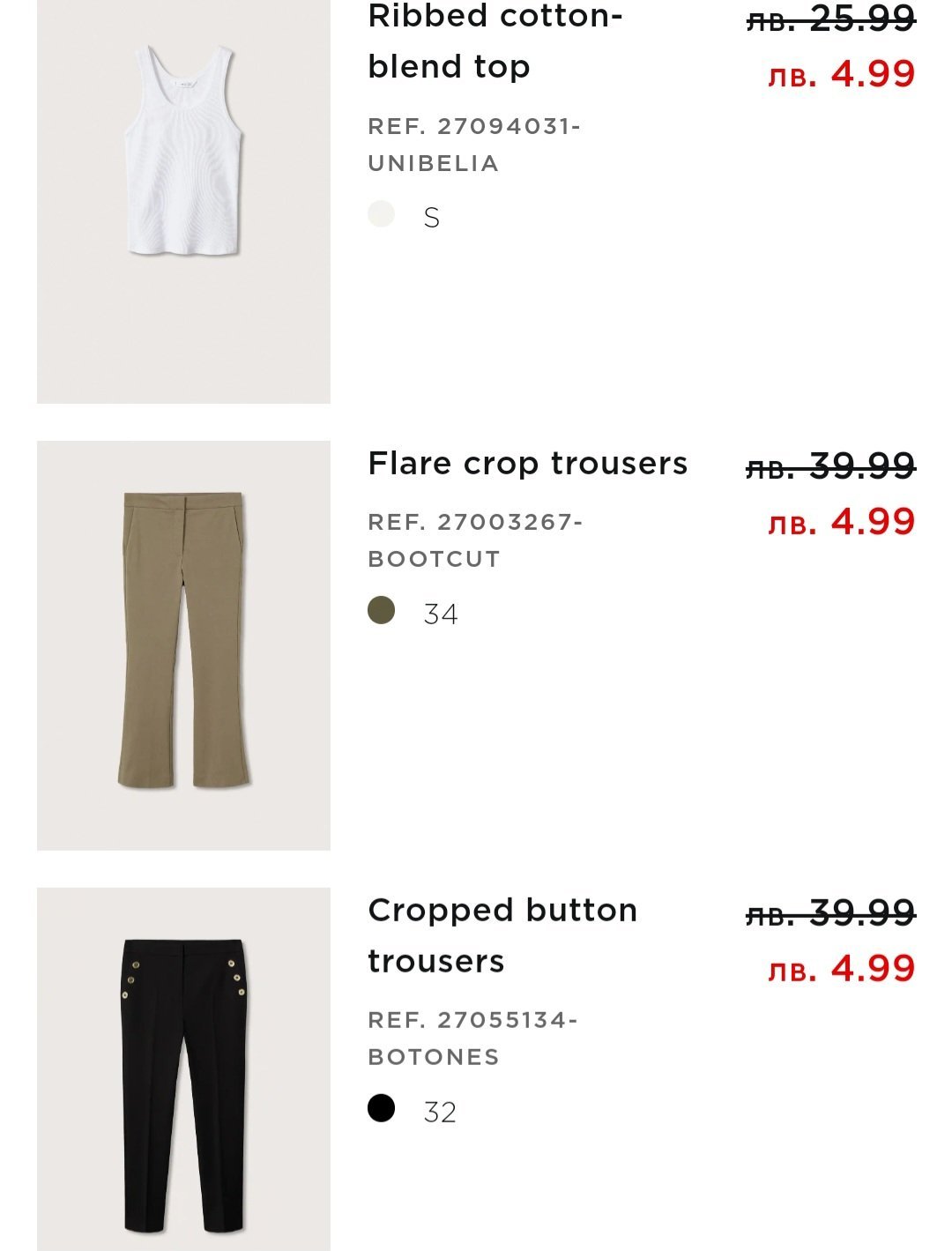Open the black button trousers product image
The height and width of the screenshot is (1251, 952).
183,1069
